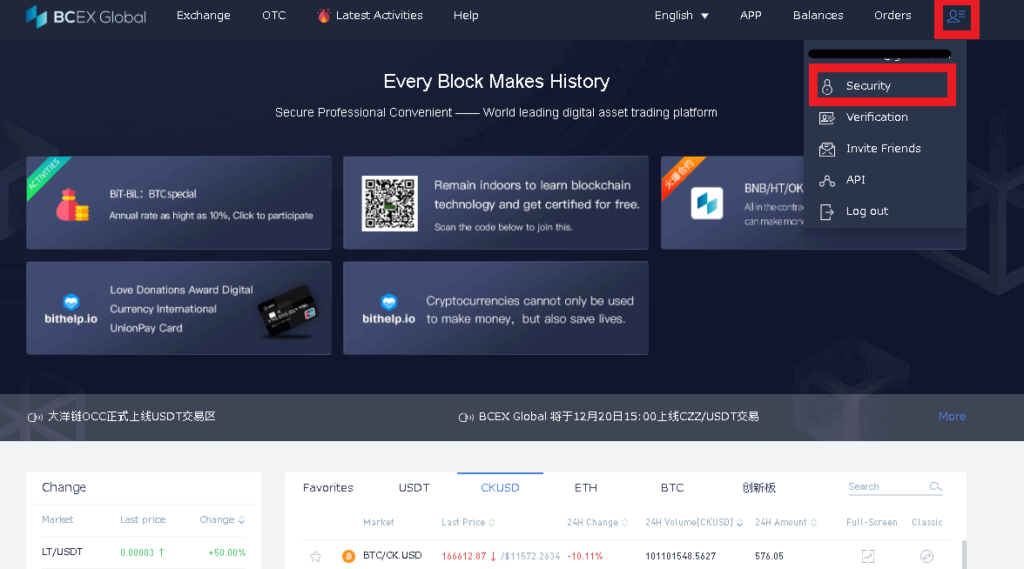The width and height of the screenshot is (1024, 569).
Task: Click the market Search input field
Action: [x=887, y=487]
